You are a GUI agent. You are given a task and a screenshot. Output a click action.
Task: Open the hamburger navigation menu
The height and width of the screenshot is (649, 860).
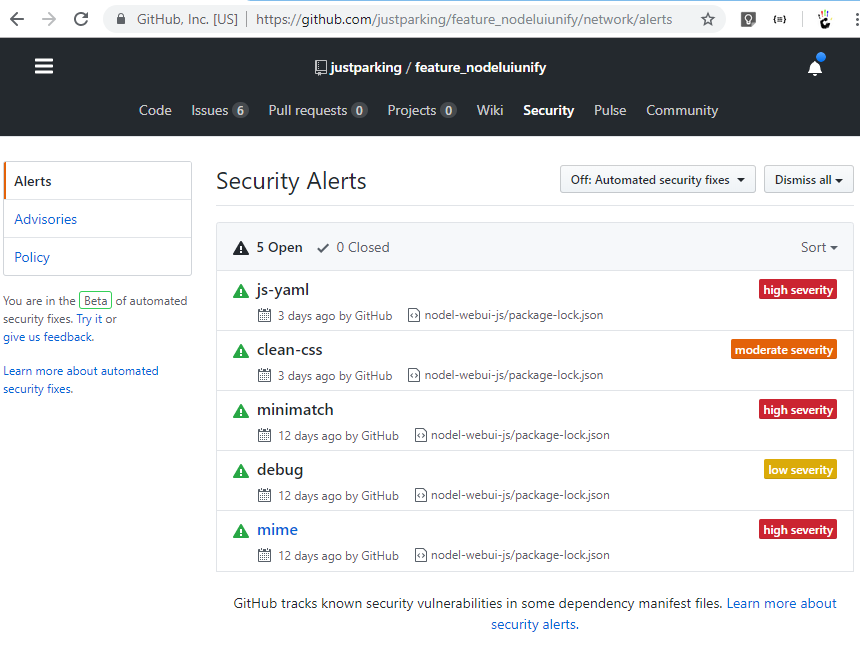click(44, 66)
